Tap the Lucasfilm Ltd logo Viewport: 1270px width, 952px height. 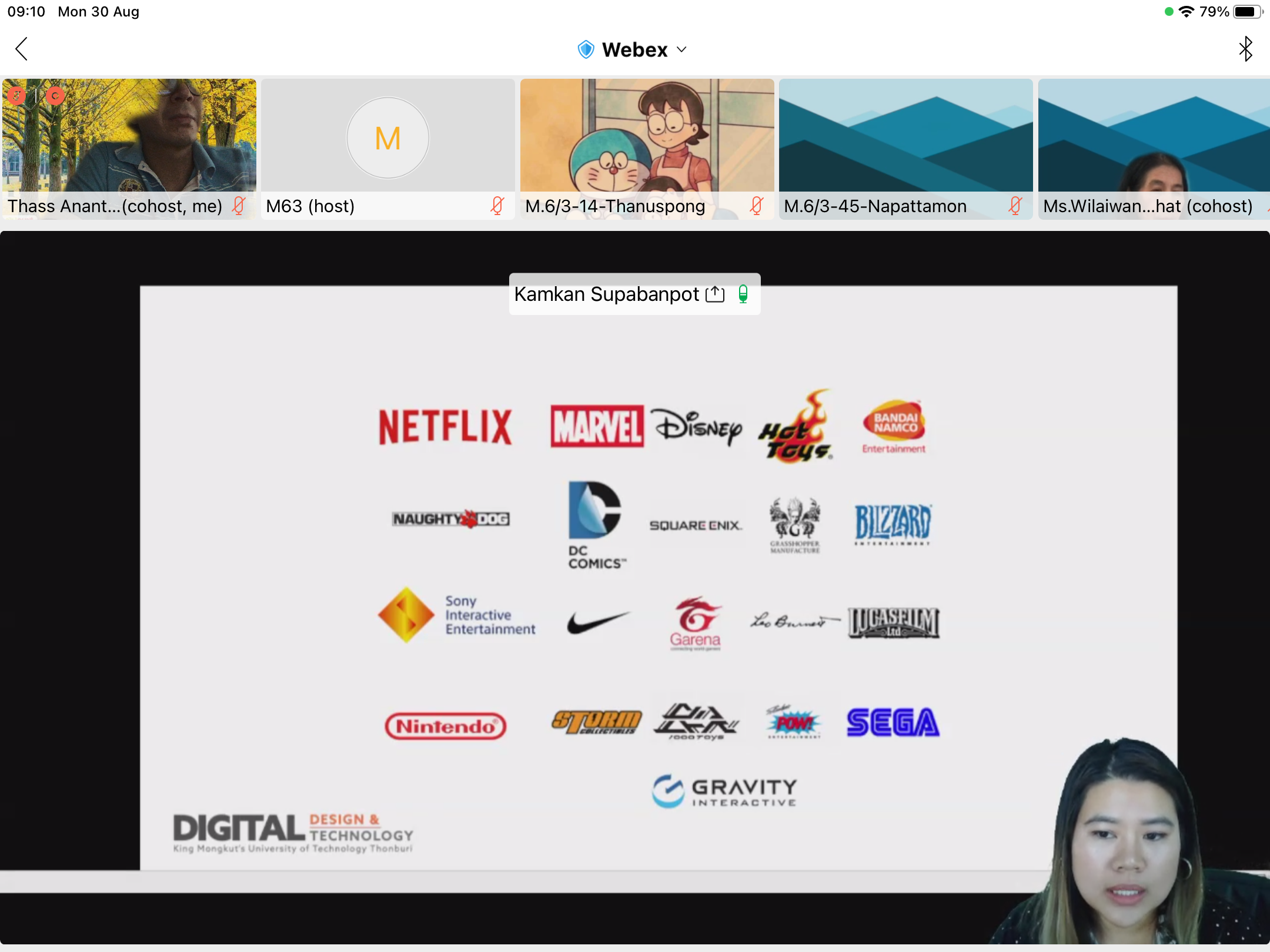point(893,622)
